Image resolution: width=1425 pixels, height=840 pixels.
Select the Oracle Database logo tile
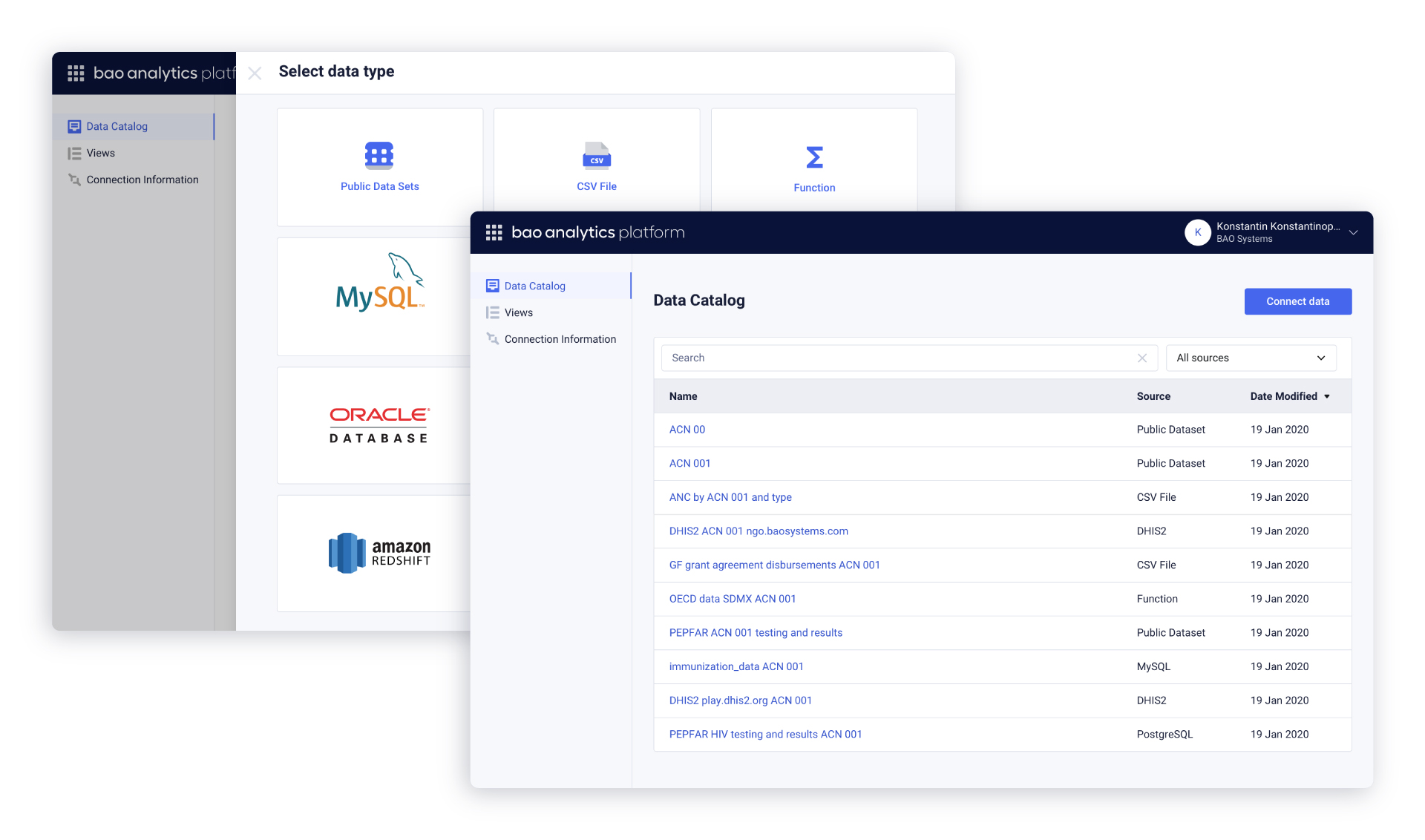(379, 425)
